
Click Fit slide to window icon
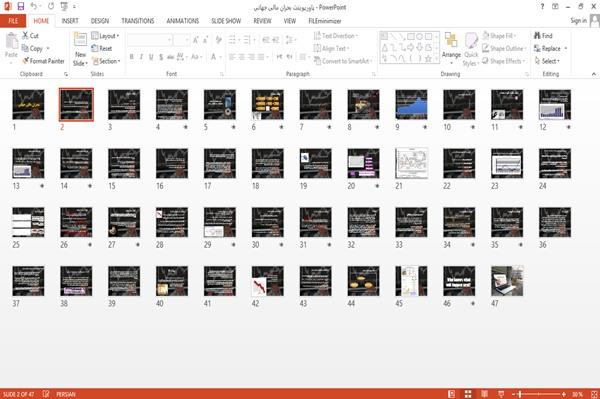click(594, 394)
